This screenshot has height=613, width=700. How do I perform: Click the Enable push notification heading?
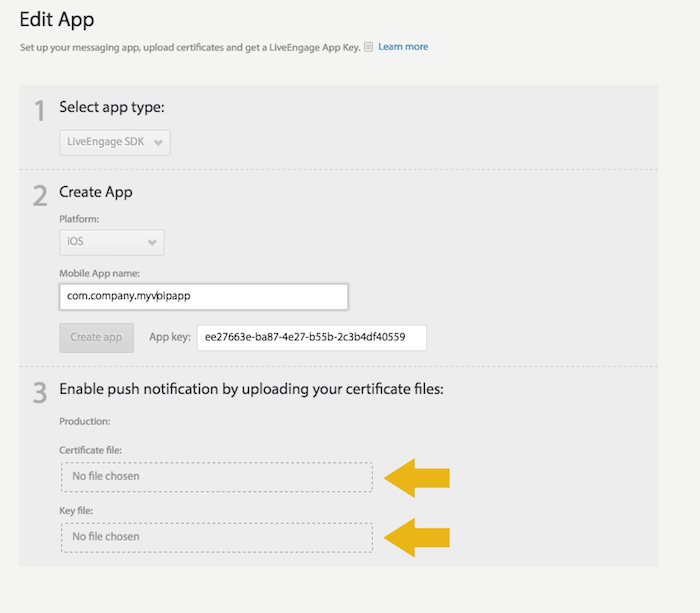[x=251, y=389]
